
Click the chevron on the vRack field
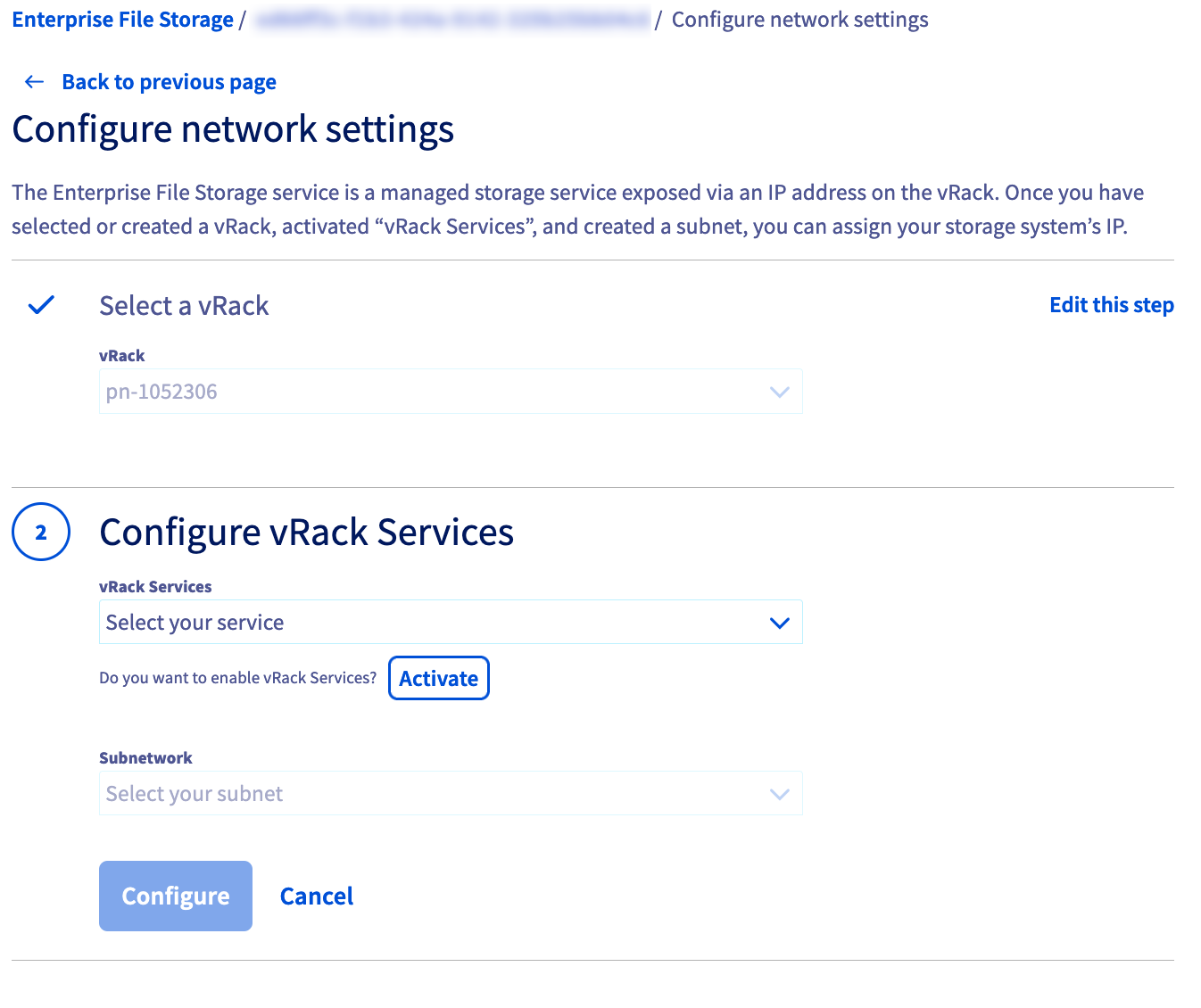point(778,391)
